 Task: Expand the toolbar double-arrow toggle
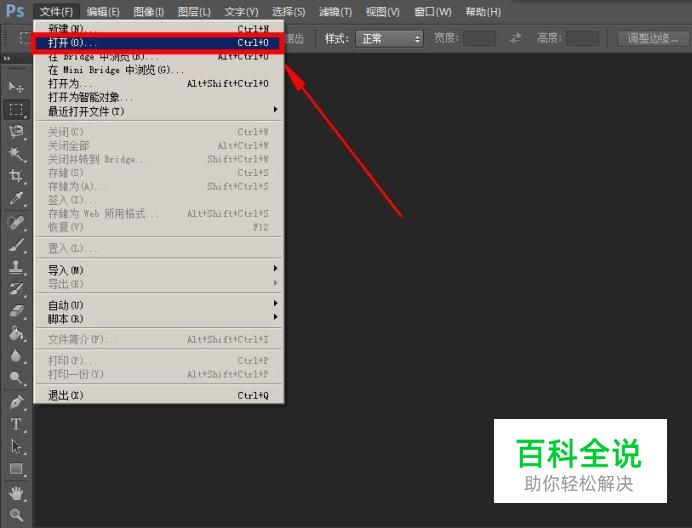tap(7, 58)
